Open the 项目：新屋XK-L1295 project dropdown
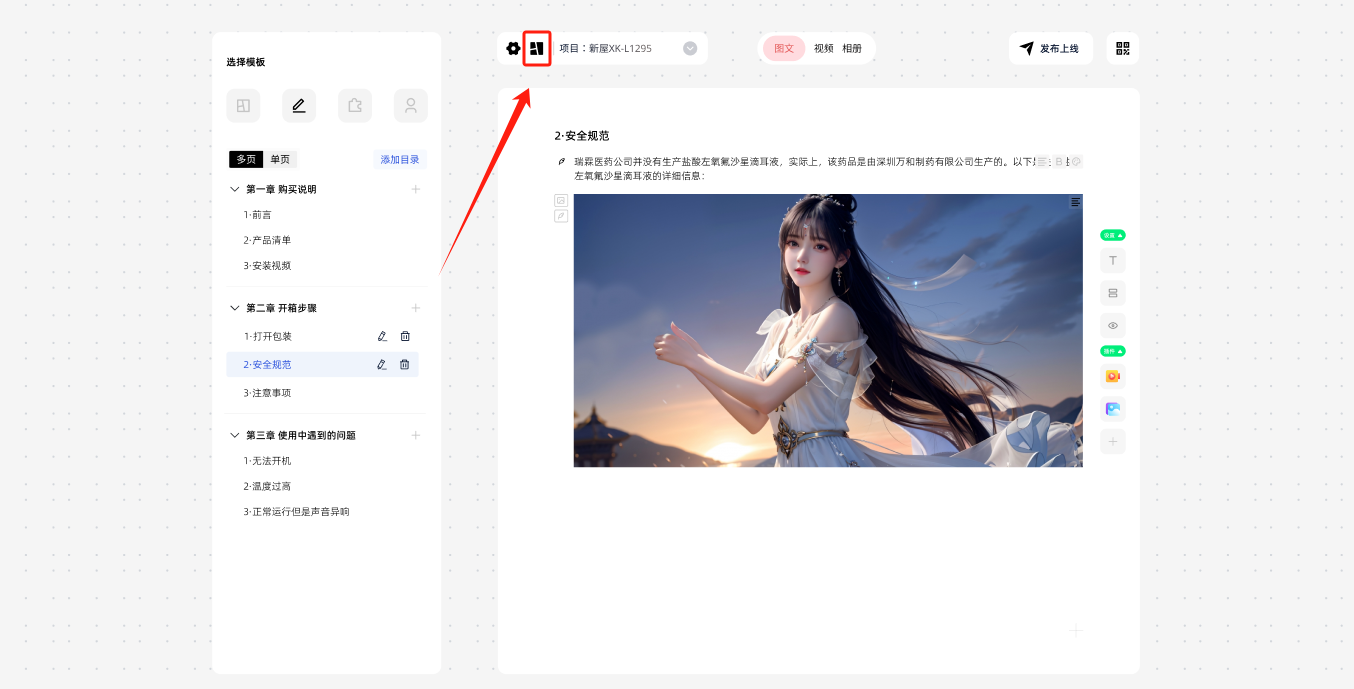Viewport: 1354px width, 689px height. [x=690, y=48]
